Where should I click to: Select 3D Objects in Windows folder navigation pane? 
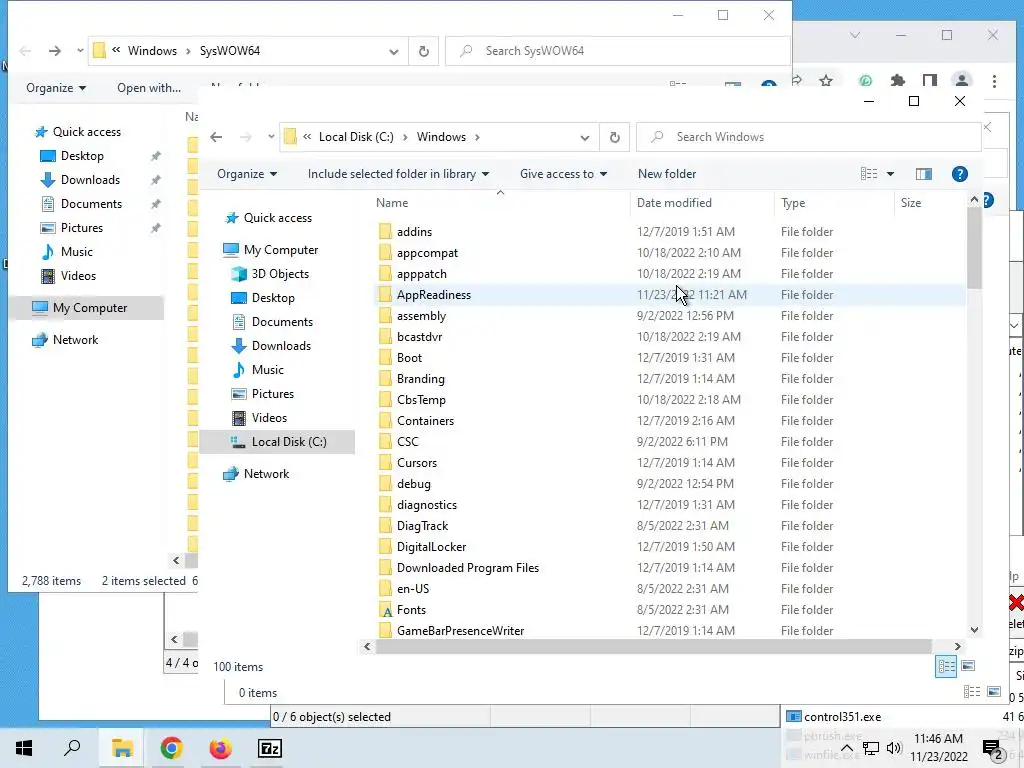coord(280,274)
